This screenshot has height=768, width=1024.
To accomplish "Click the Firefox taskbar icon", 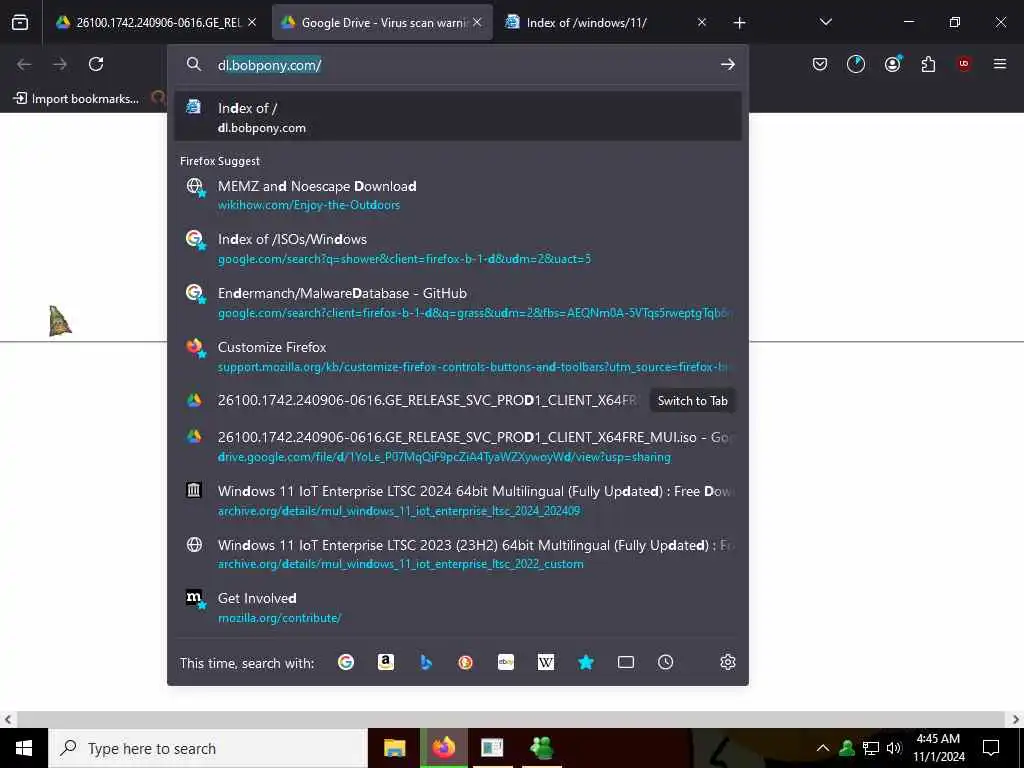I will point(444,748).
